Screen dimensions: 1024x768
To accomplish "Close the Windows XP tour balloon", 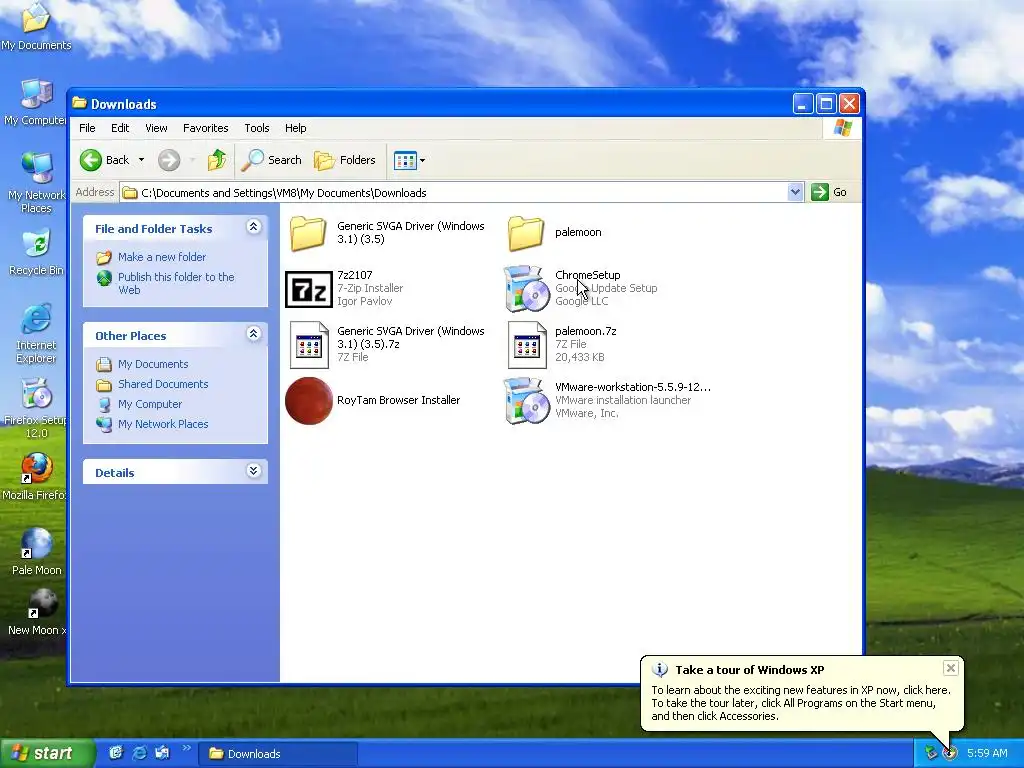I will click(951, 667).
